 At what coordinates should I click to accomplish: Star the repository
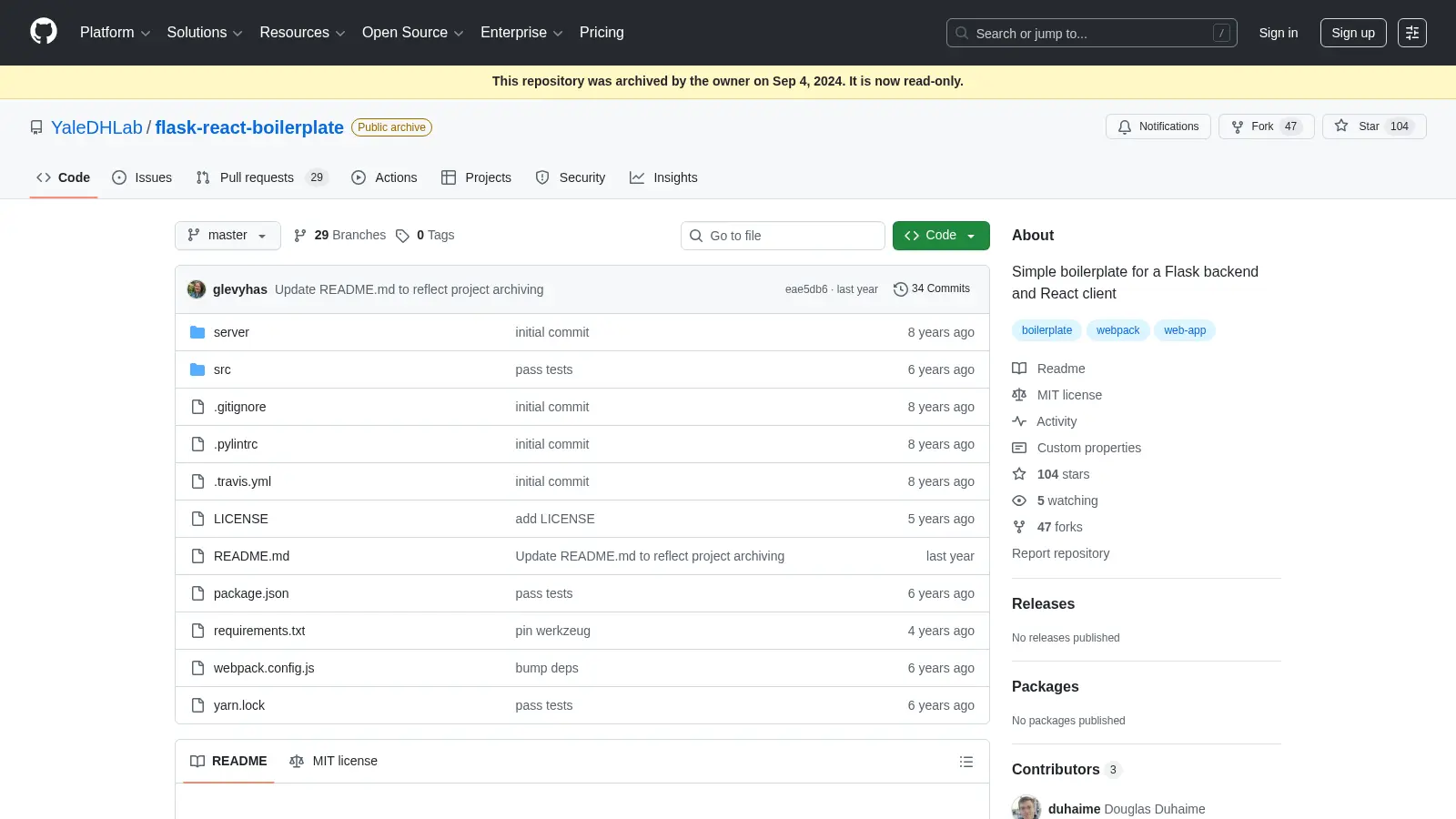1374,126
